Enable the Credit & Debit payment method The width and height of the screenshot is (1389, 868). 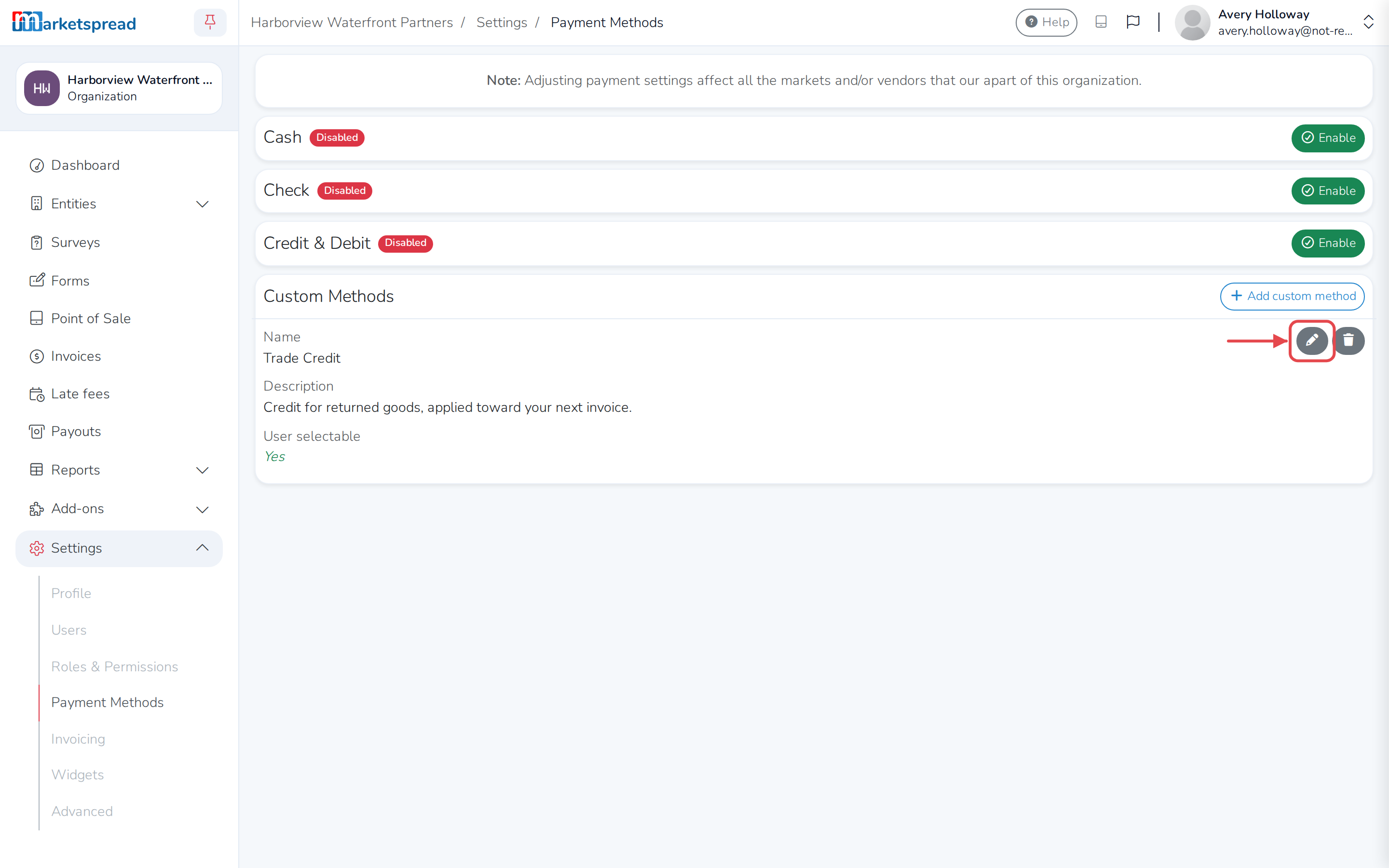[x=1328, y=244]
